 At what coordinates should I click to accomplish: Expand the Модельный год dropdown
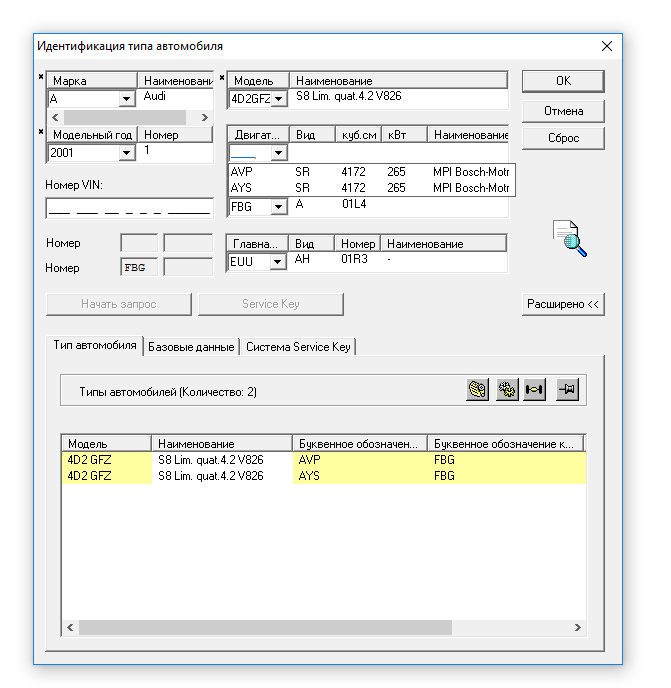(127, 153)
